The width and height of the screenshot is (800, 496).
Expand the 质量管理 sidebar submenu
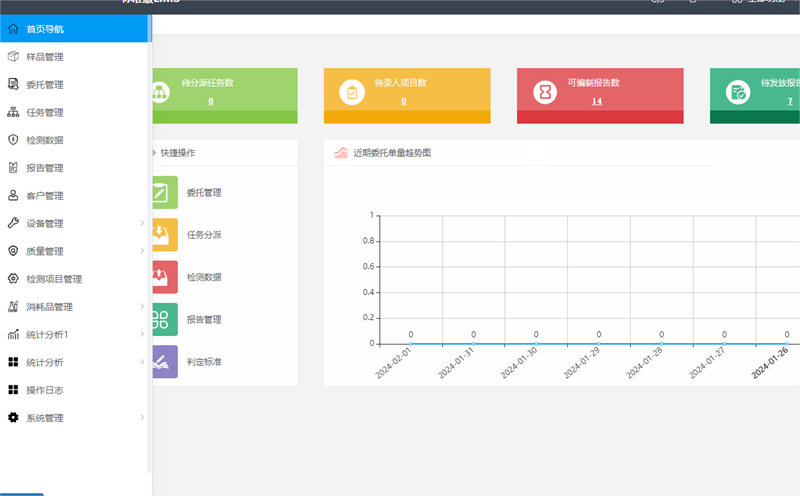coord(141,251)
